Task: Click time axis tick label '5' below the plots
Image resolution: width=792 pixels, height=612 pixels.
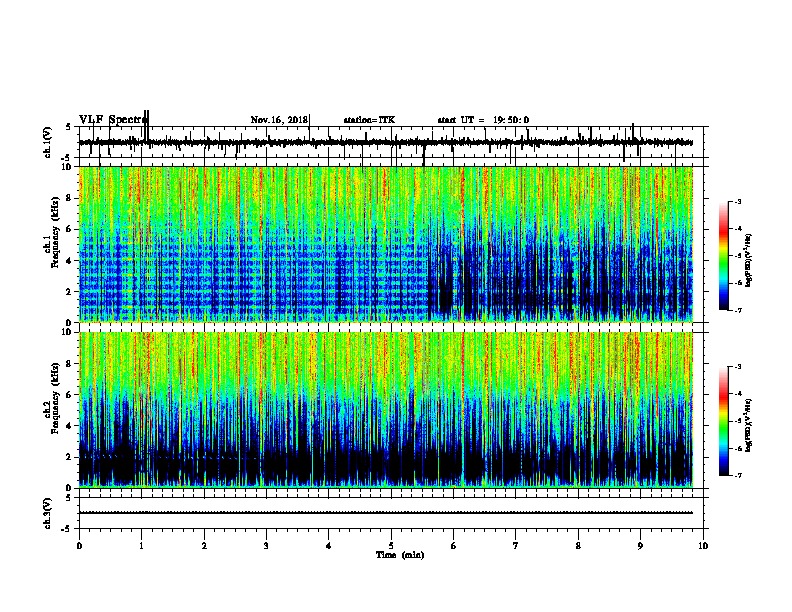Action: coord(391,546)
